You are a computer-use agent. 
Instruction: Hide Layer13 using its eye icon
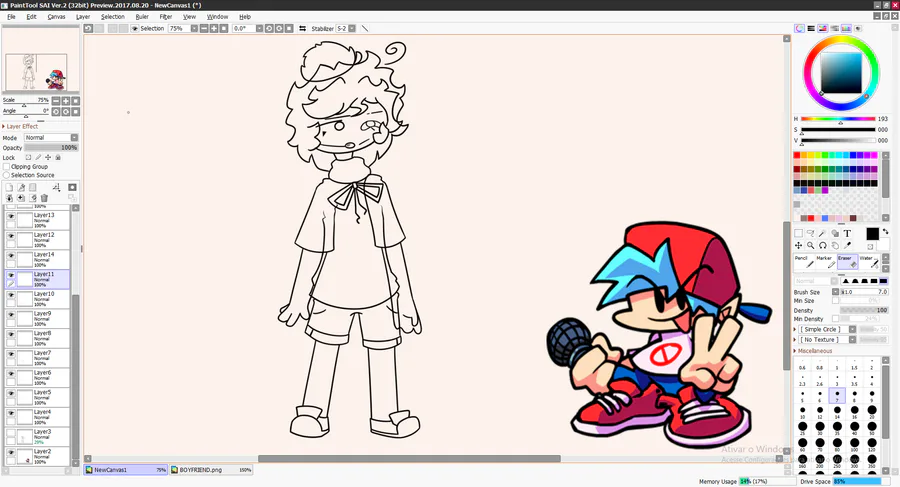click(11, 216)
